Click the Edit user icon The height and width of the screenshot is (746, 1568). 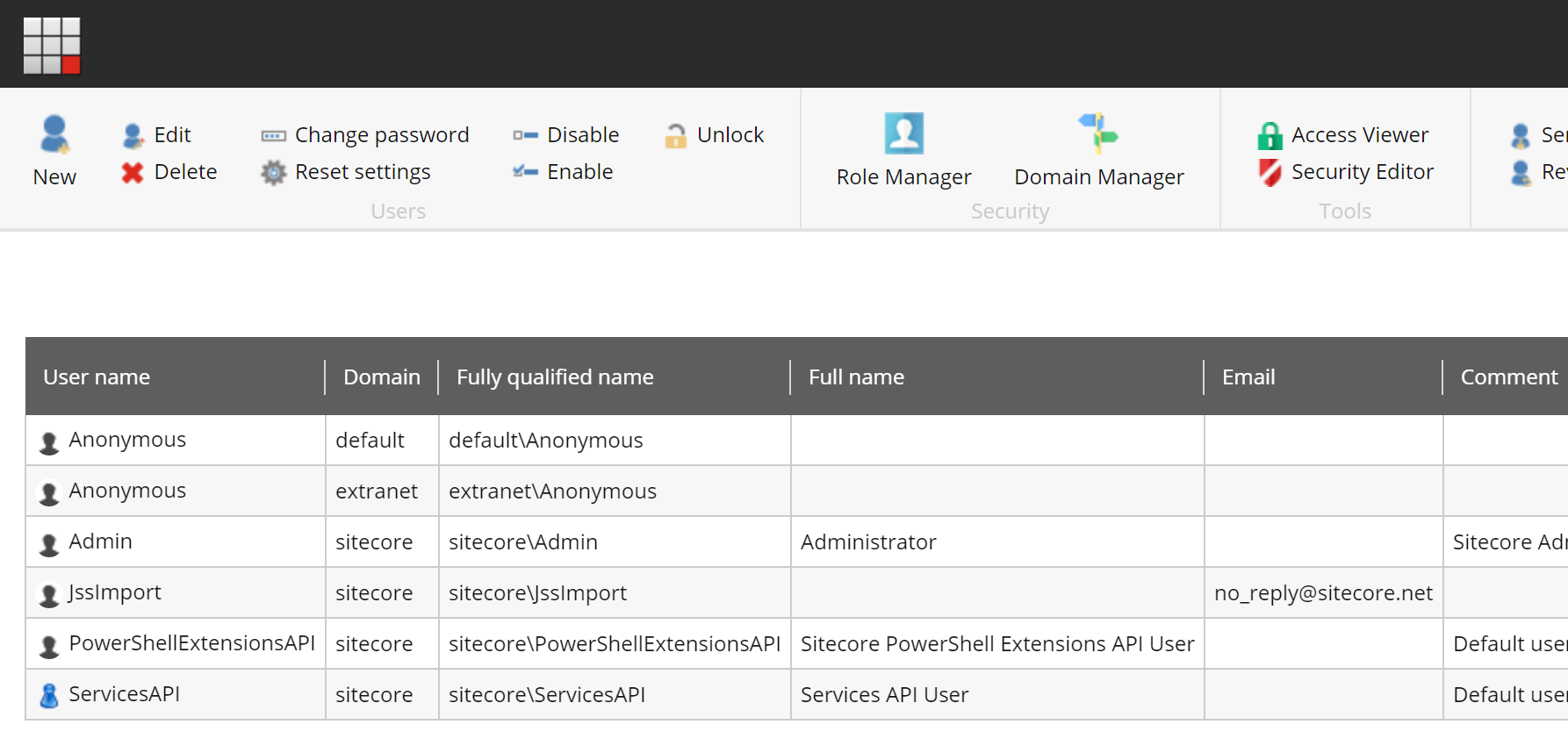click(x=133, y=135)
